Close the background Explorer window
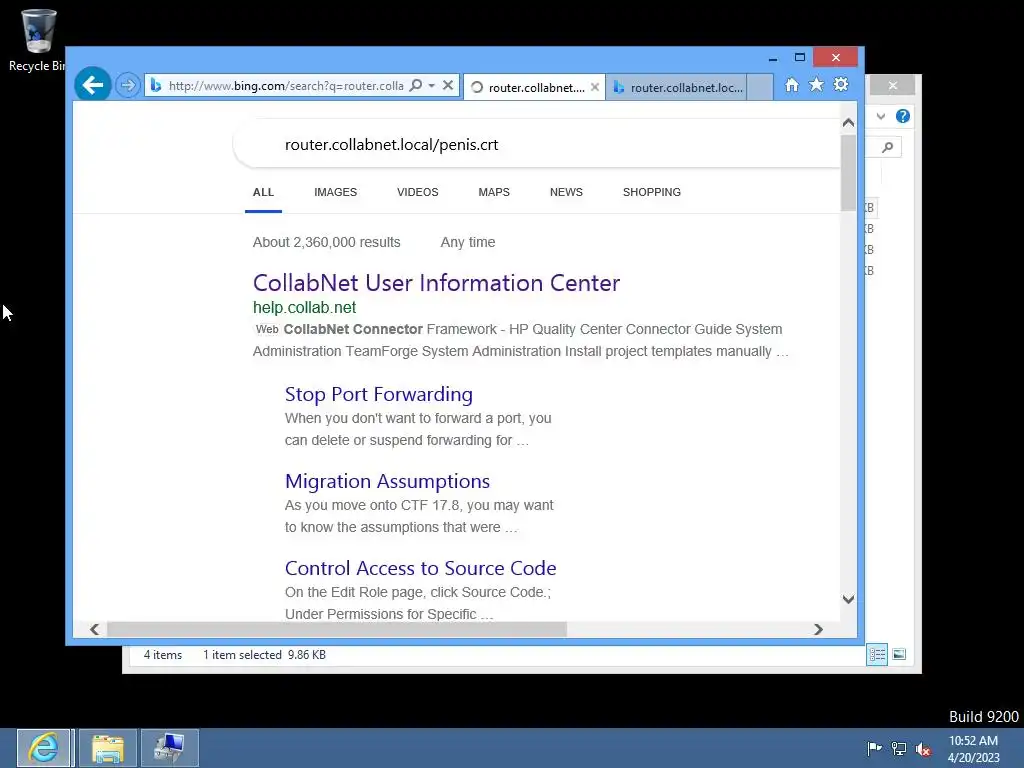Viewport: 1024px width, 768px height. [x=893, y=86]
